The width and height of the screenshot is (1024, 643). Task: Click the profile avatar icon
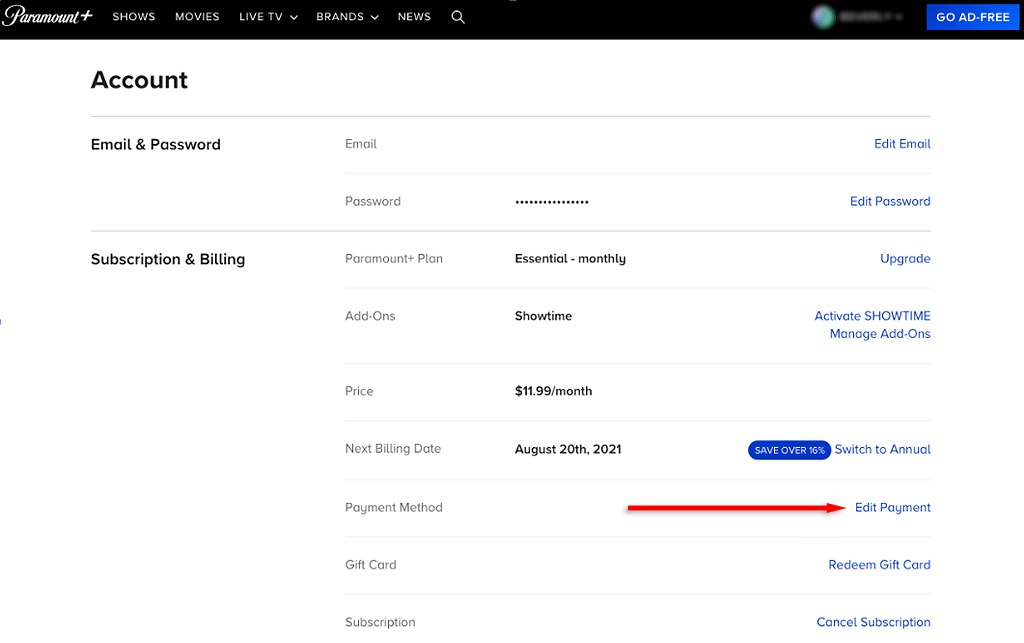823,17
